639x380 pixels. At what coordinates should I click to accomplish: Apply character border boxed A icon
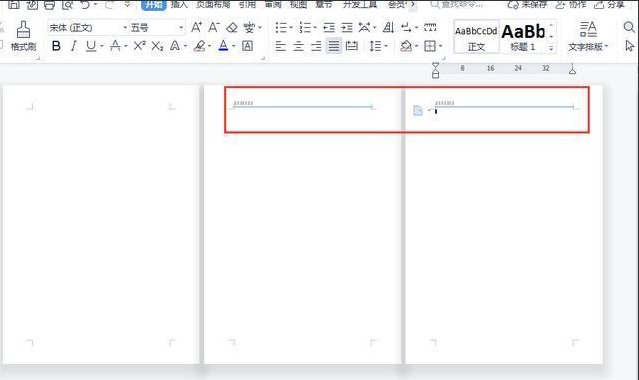(x=247, y=46)
